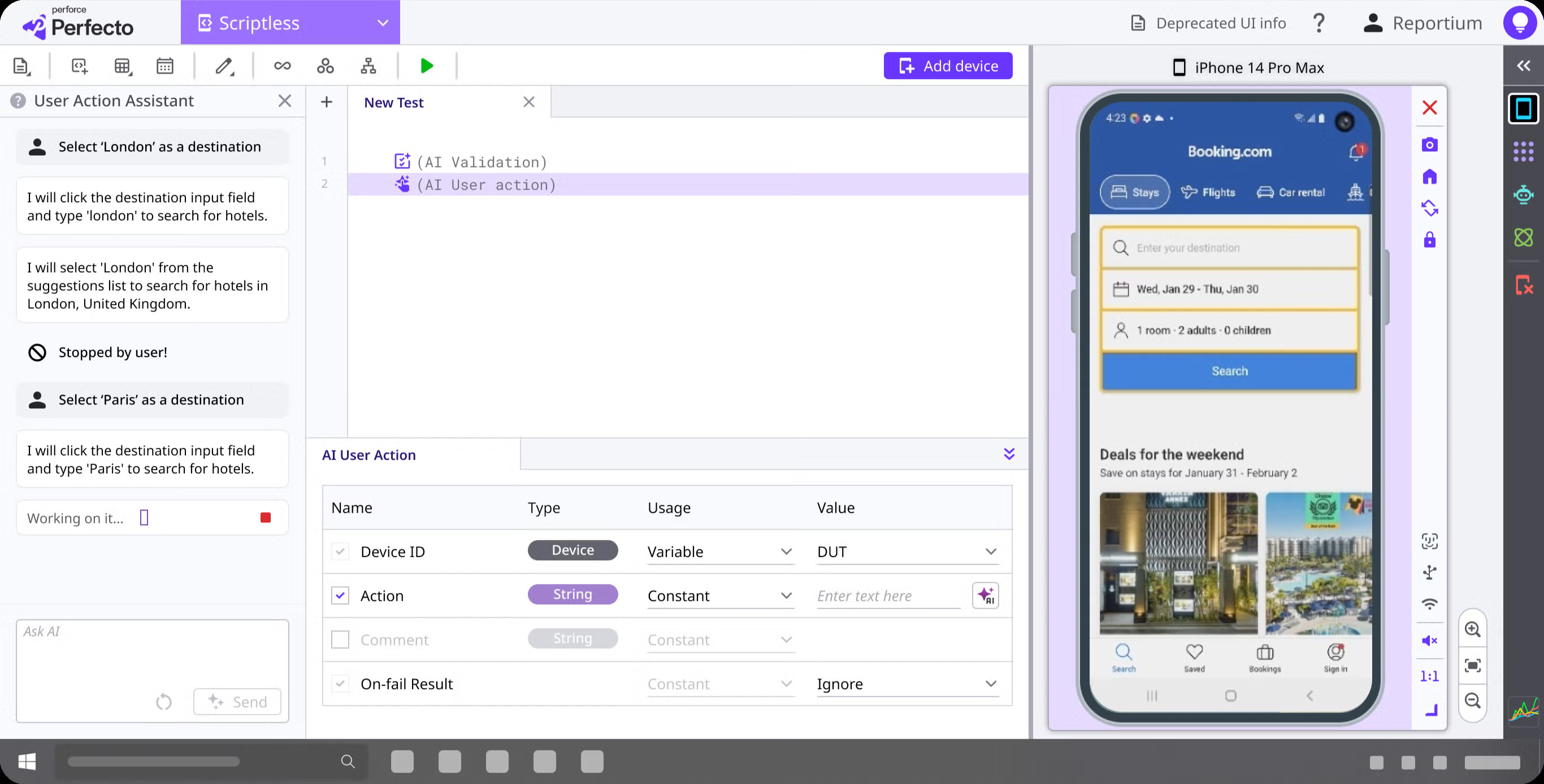Set device view to 1:1 scale

[1429, 676]
